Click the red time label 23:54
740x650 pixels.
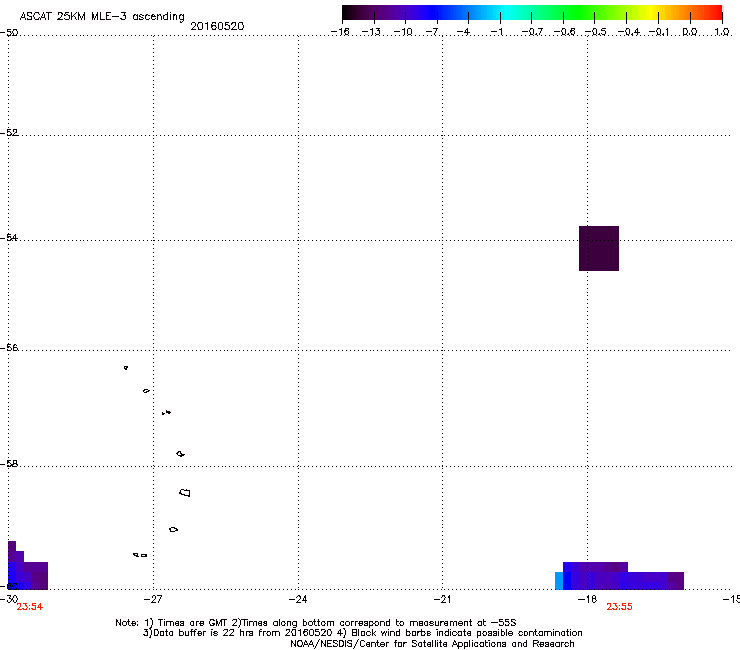pos(30,607)
